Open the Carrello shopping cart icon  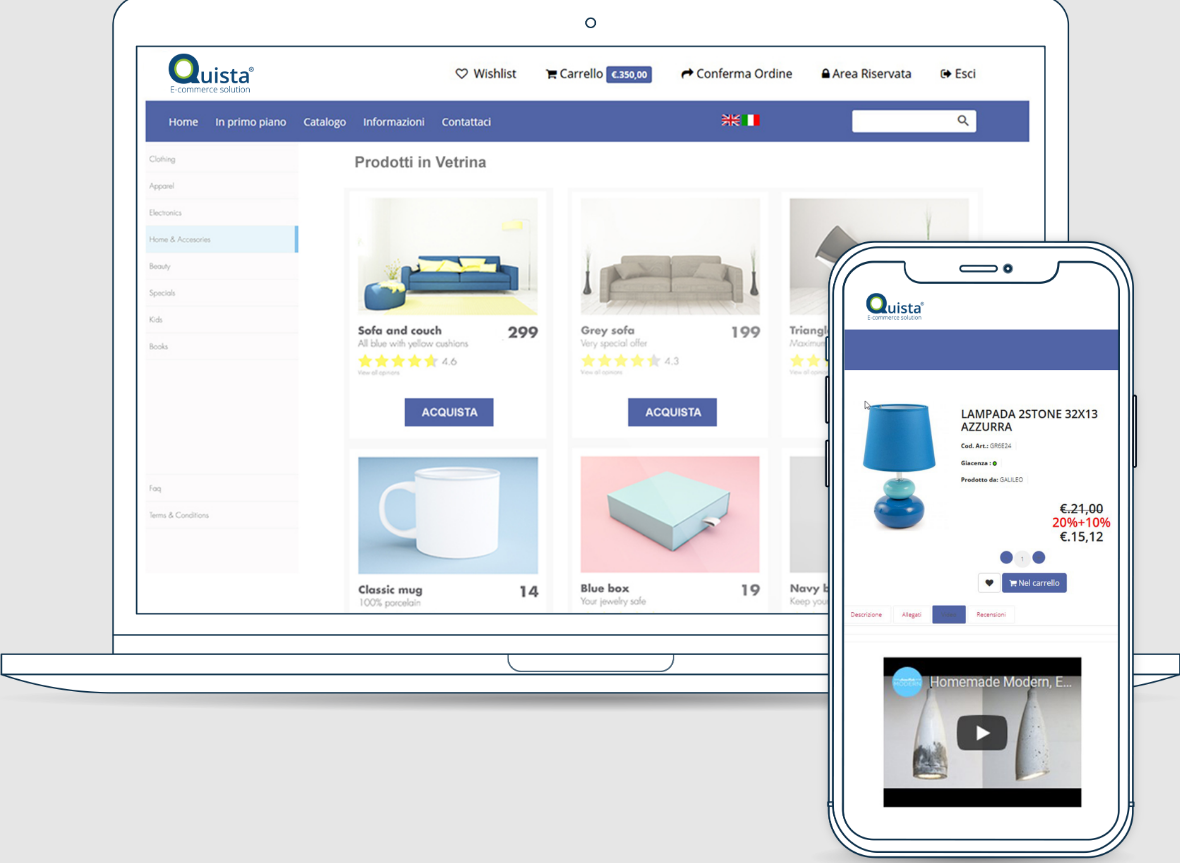[551, 74]
